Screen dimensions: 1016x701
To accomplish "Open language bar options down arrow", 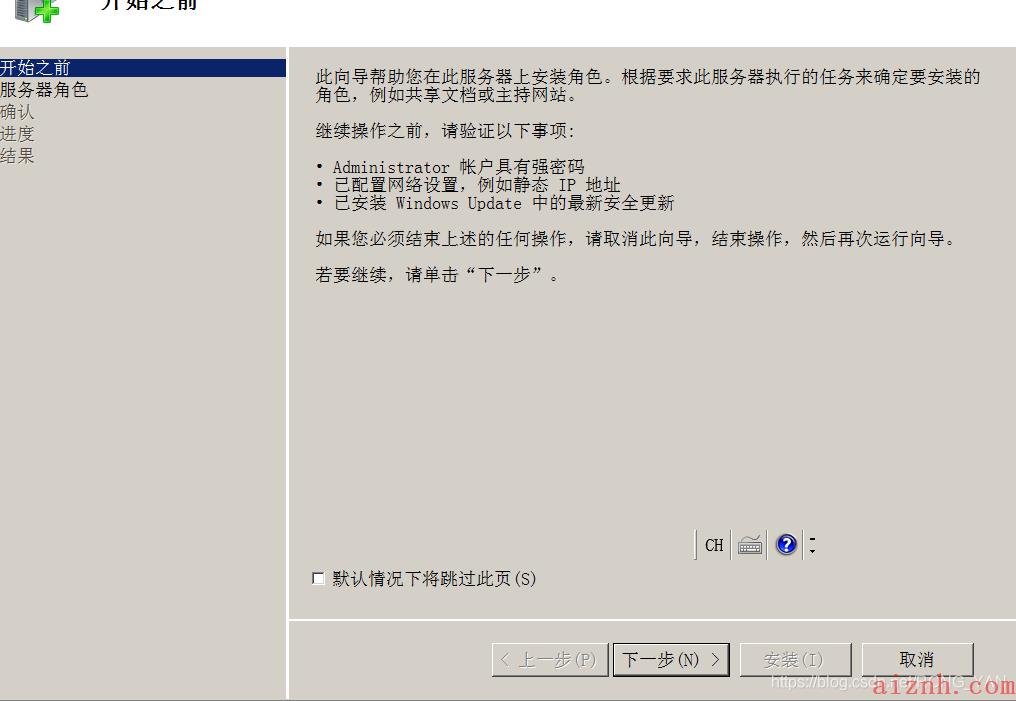I will (813, 552).
